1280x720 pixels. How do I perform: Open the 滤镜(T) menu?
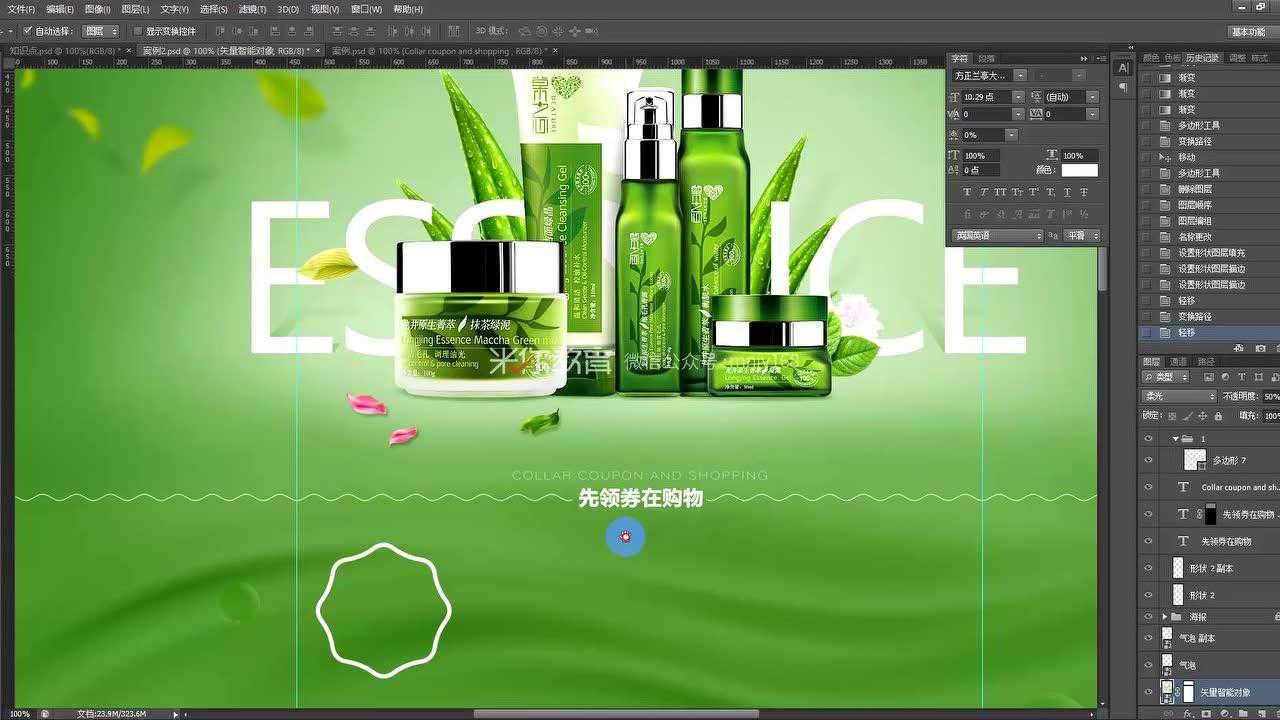click(253, 9)
